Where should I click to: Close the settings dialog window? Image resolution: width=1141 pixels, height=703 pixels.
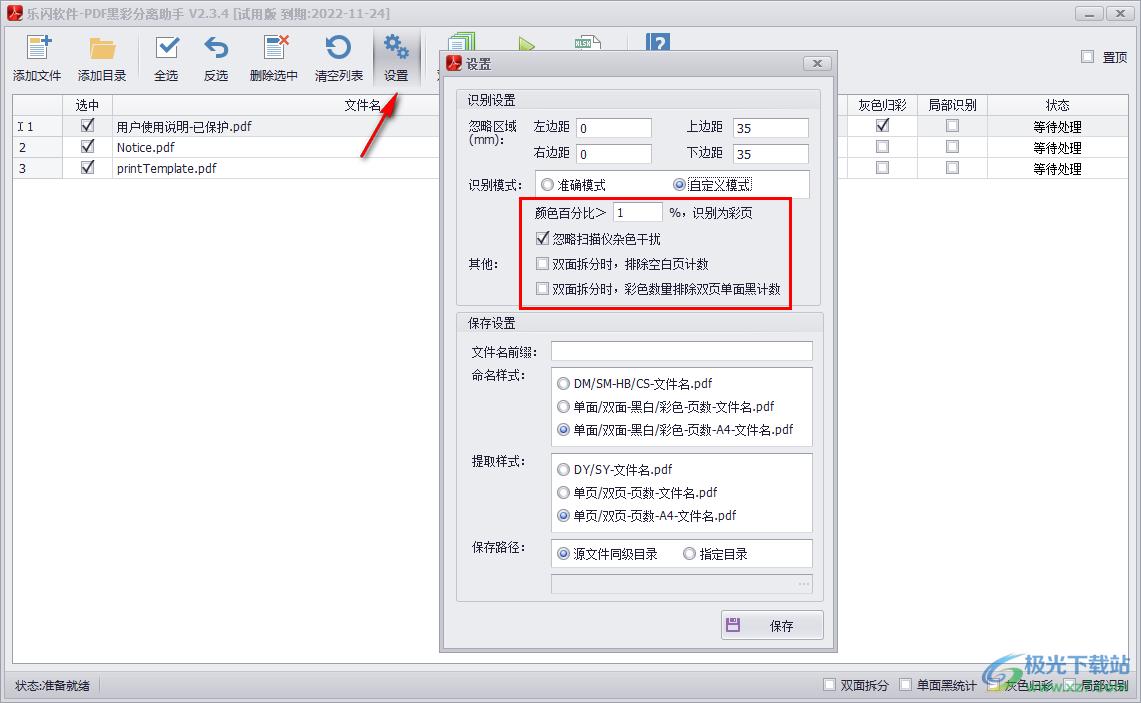coord(817,63)
